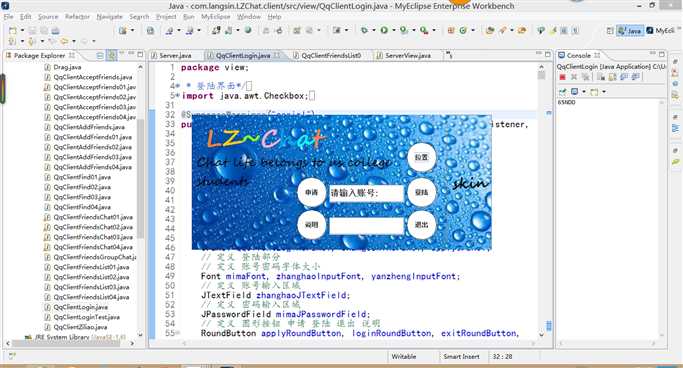Click the Open Type toolbar icon

(x=490, y=30)
